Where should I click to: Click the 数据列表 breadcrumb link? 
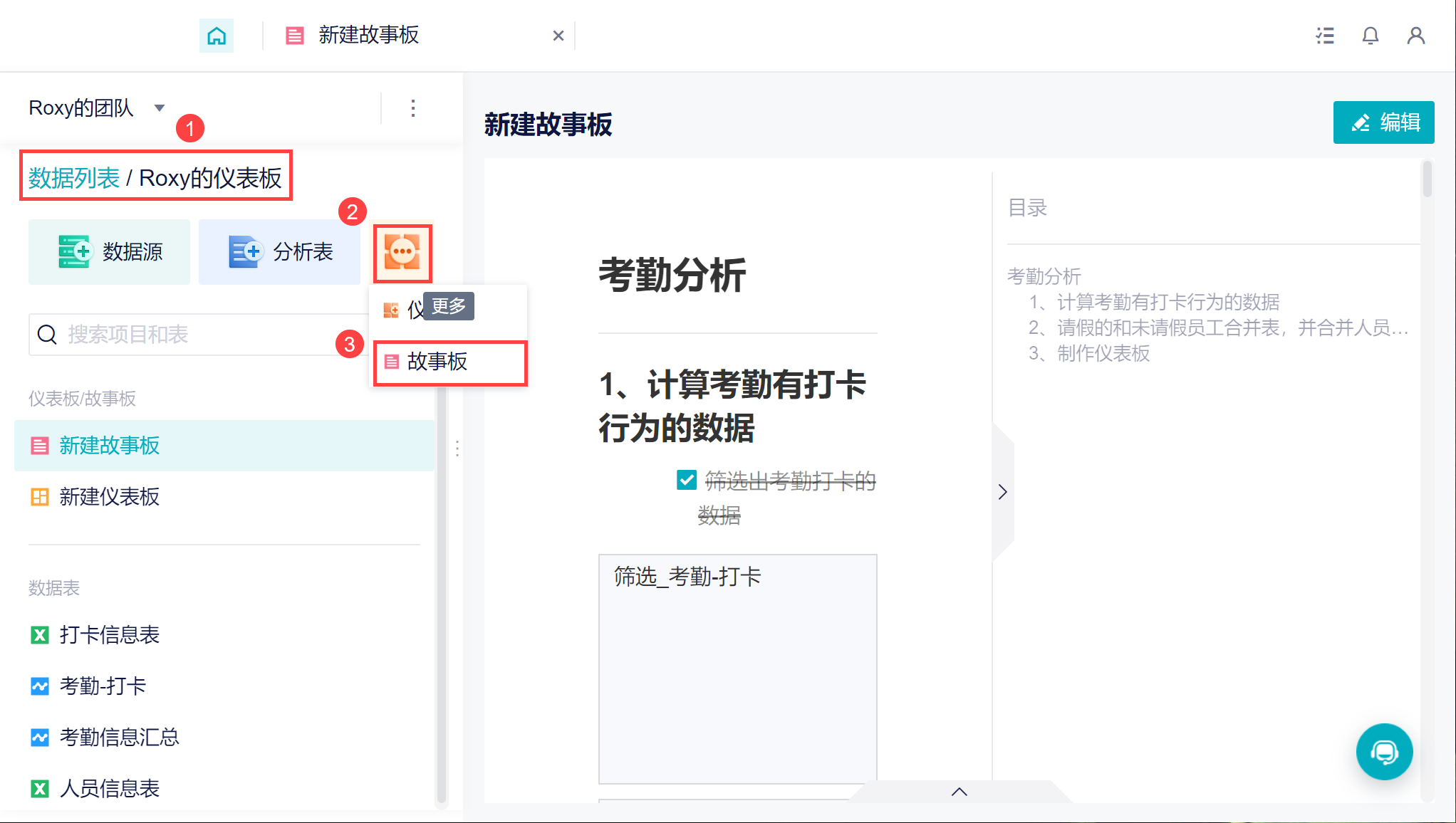point(74,178)
